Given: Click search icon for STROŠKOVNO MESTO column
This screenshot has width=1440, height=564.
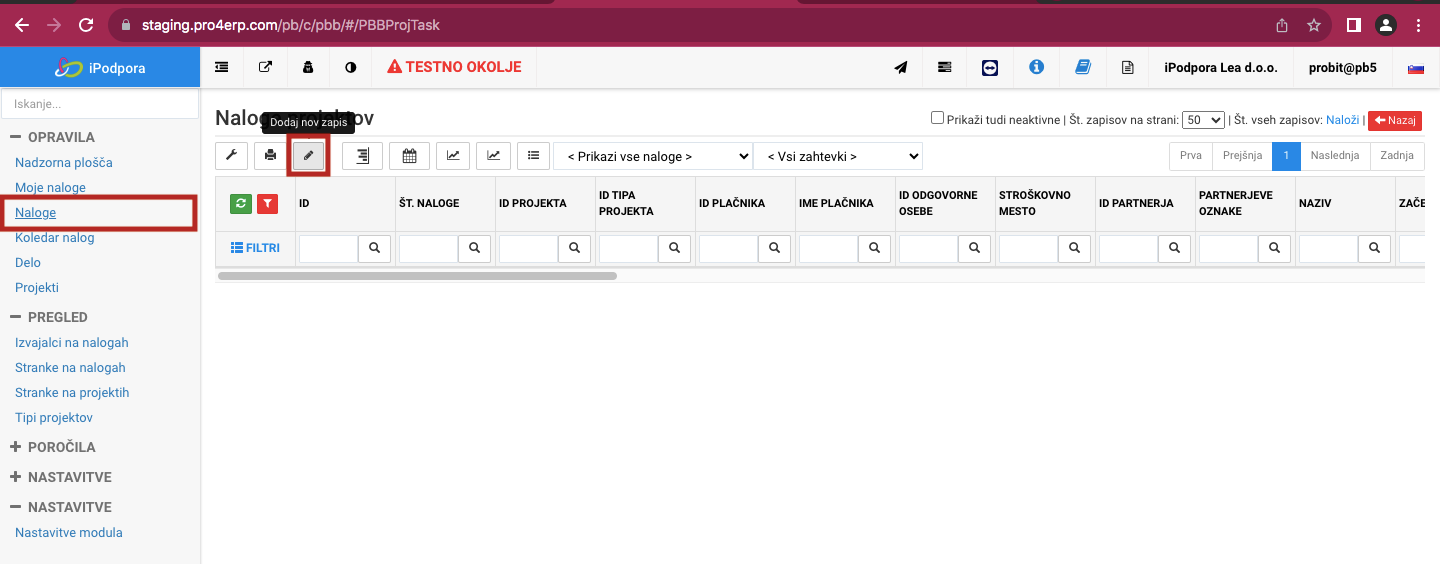Looking at the screenshot, I should 1074,249.
